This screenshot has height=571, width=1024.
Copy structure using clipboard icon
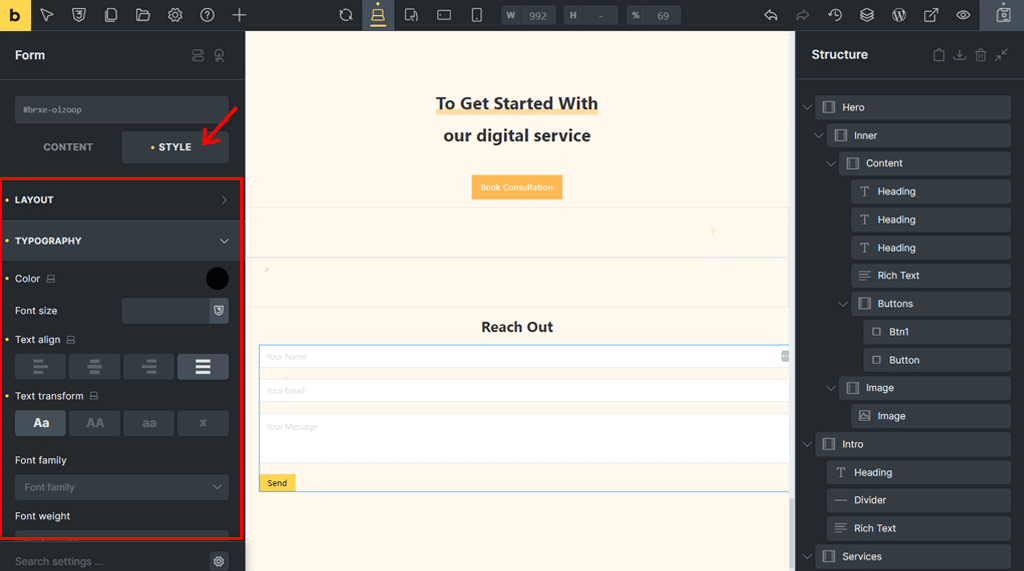click(x=938, y=55)
